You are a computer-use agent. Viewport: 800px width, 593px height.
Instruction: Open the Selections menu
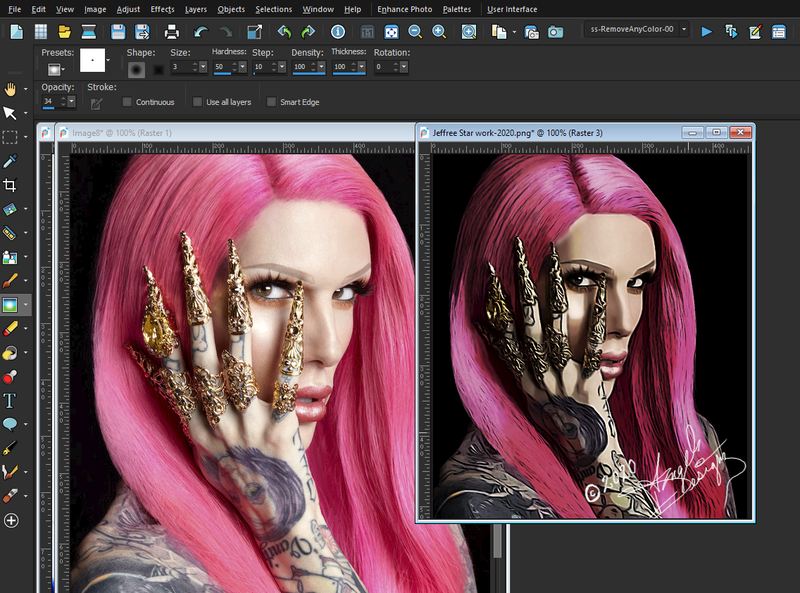(x=273, y=9)
